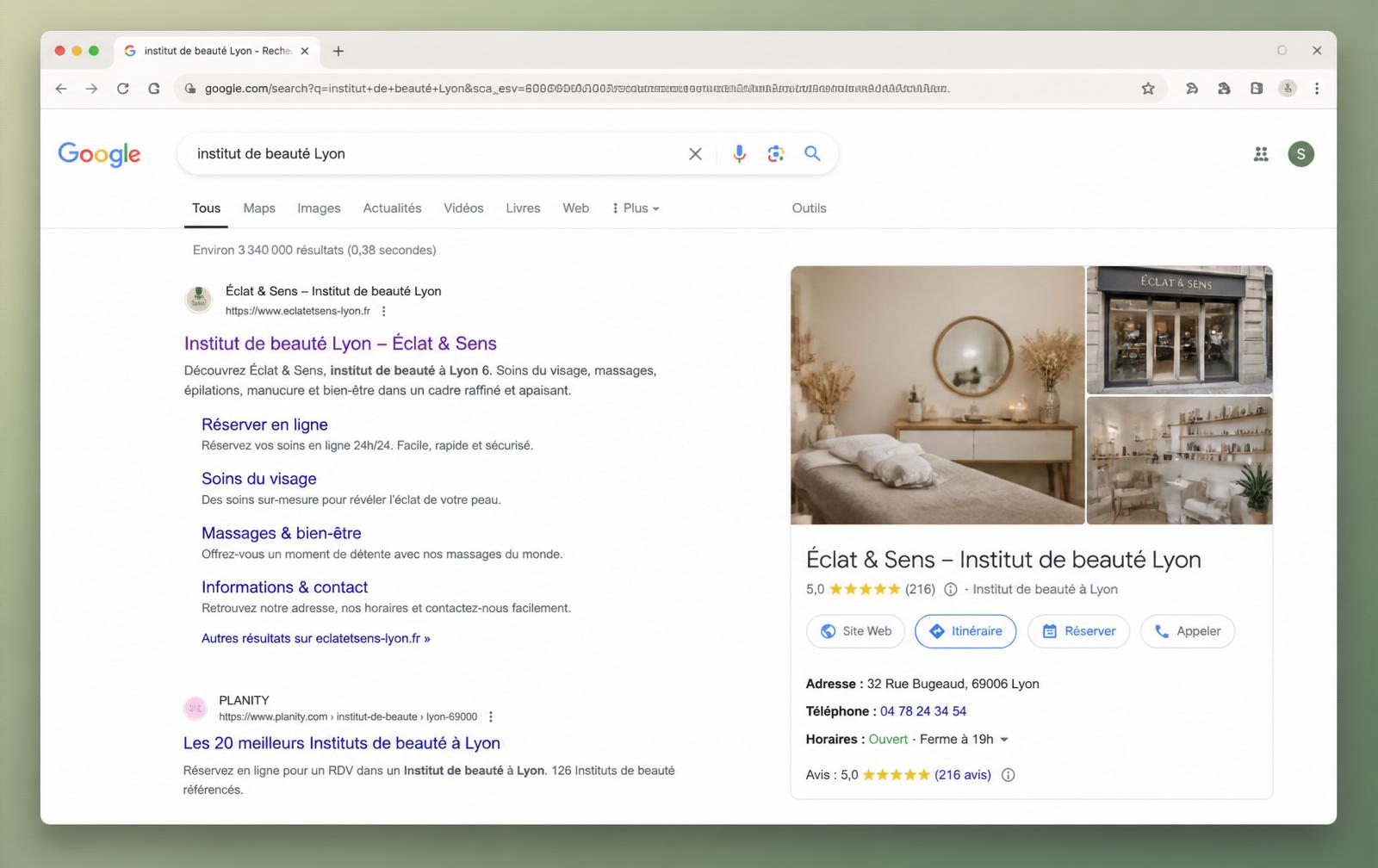This screenshot has width=1378, height=868.
Task: Open the Google account avatar 'S'
Action: (1300, 154)
